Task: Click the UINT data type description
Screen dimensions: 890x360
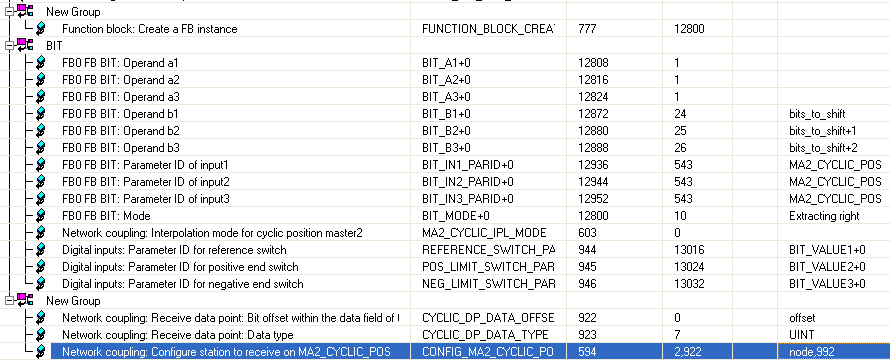Action: click(x=800, y=335)
